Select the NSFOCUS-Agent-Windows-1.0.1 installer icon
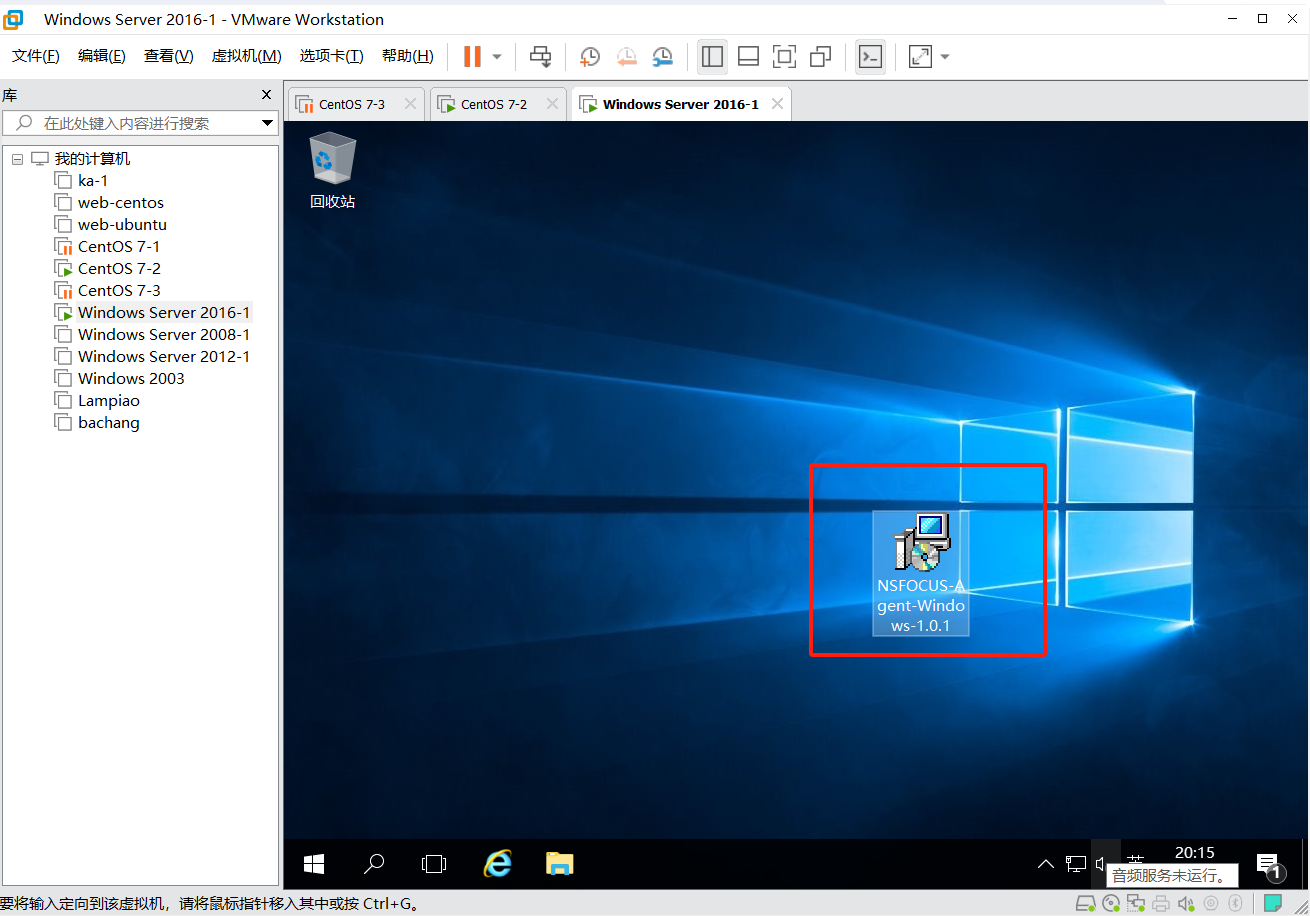This screenshot has width=1310, height=916. click(x=921, y=573)
